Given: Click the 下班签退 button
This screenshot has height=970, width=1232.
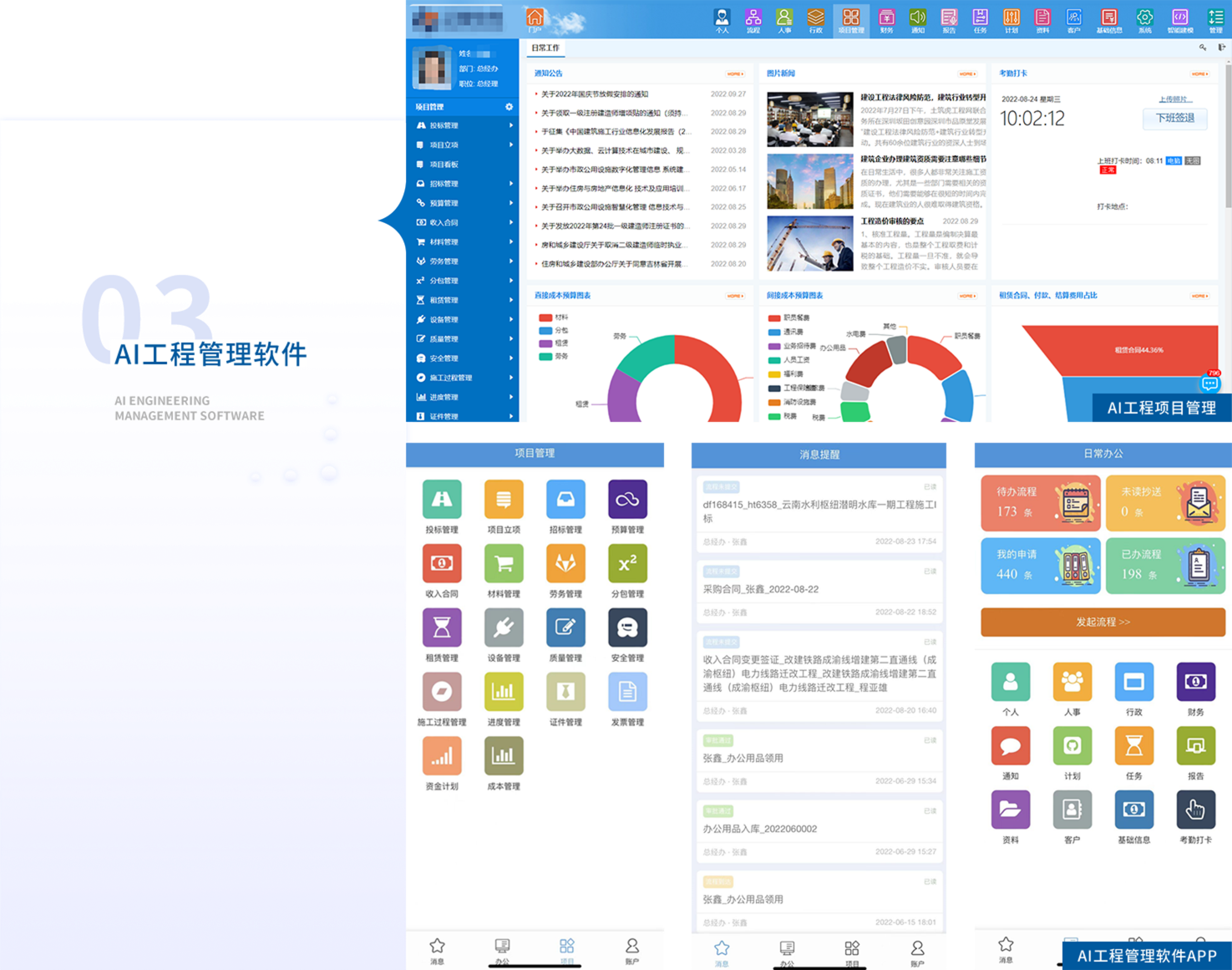Looking at the screenshot, I should point(1175,119).
